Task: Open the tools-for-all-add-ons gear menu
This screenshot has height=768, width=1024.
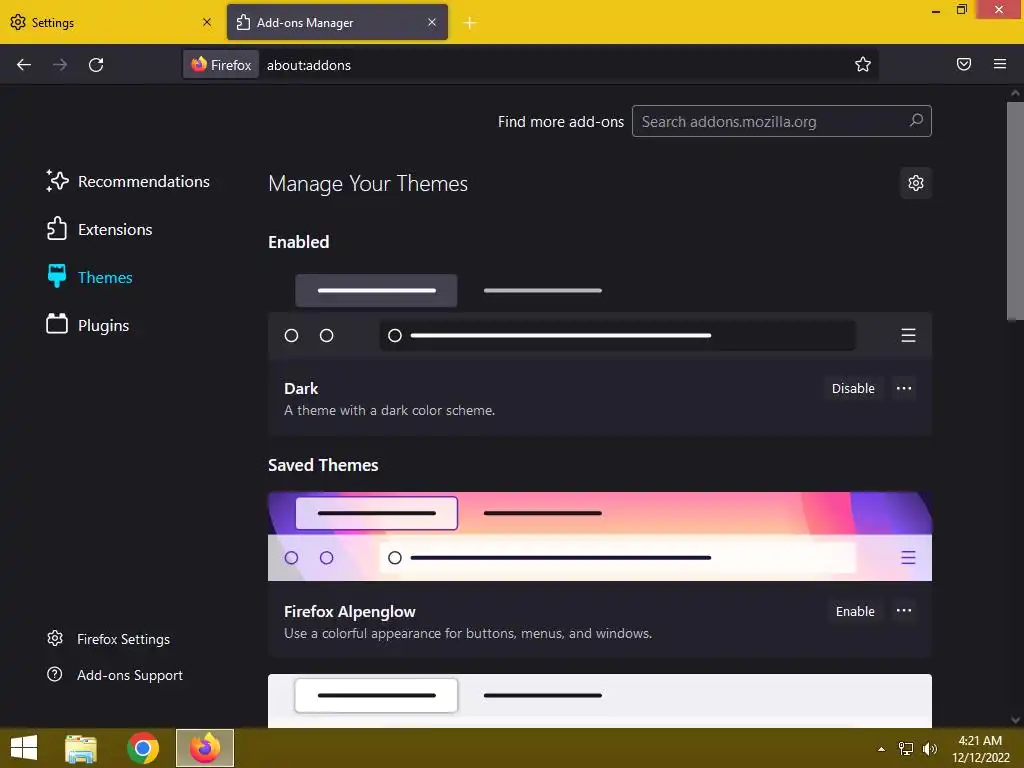Action: point(916,183)
